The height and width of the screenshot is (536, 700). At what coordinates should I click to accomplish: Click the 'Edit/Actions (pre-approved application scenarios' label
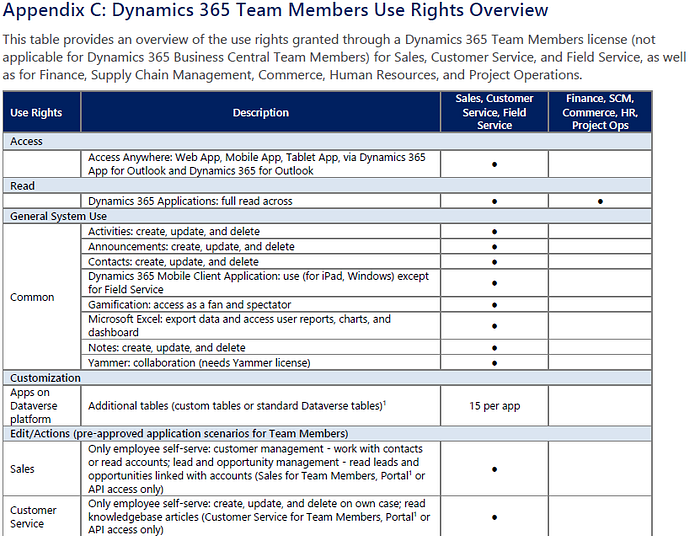(x=179, y=433)
